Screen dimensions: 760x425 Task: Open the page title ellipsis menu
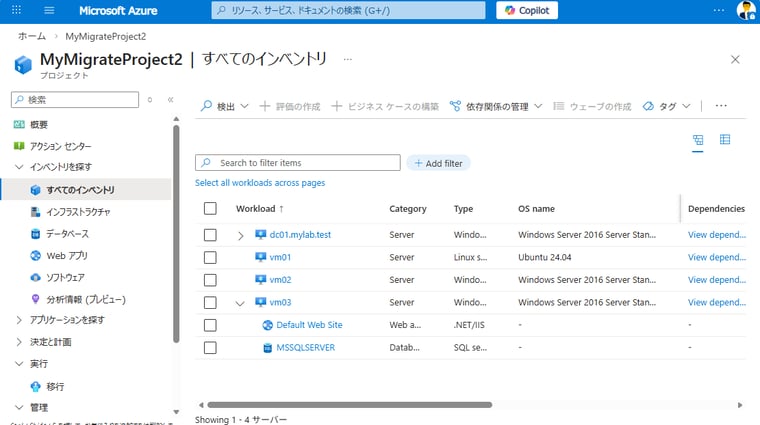click(348, 60)
